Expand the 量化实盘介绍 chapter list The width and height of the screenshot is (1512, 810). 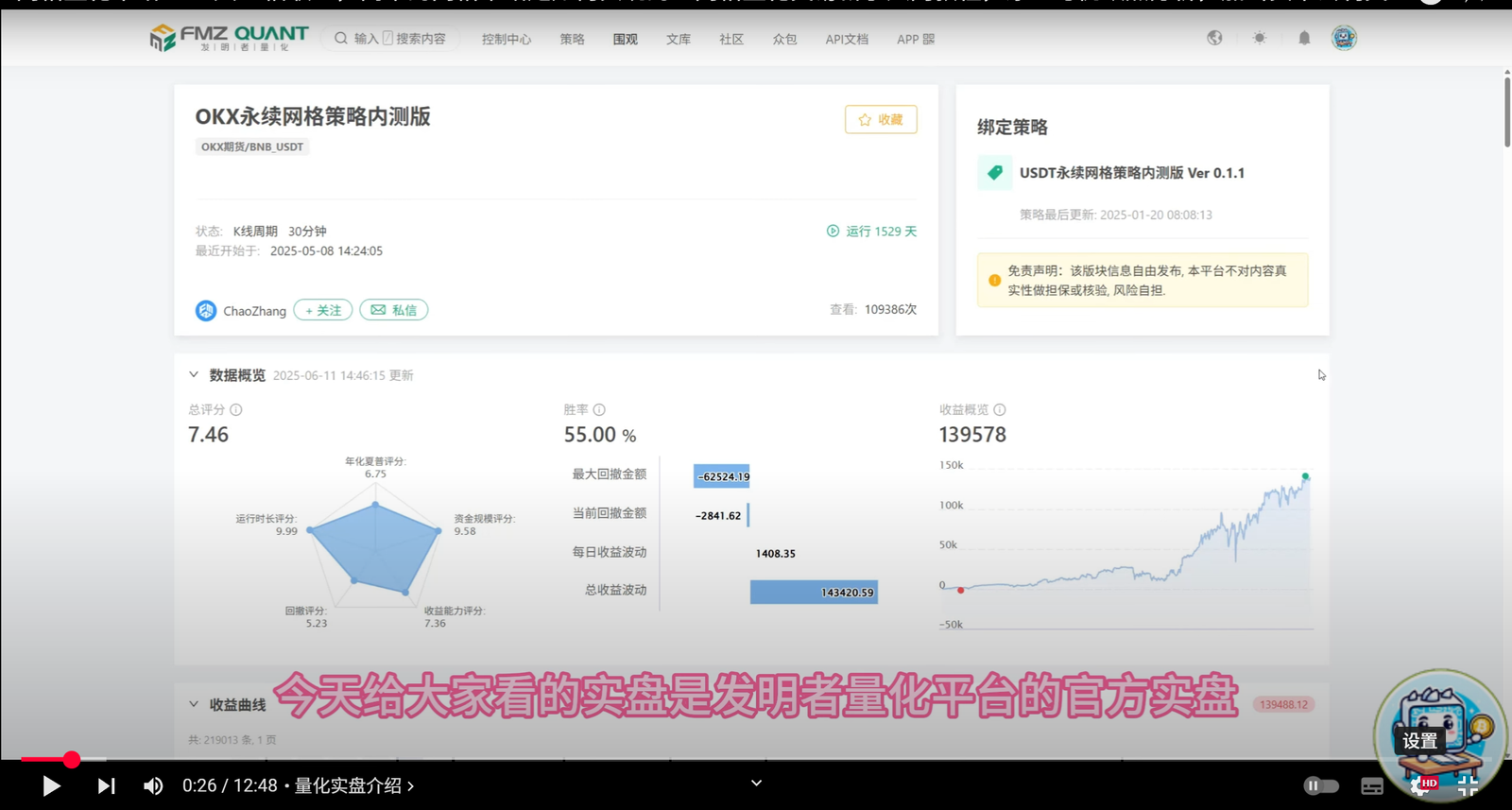354,785
